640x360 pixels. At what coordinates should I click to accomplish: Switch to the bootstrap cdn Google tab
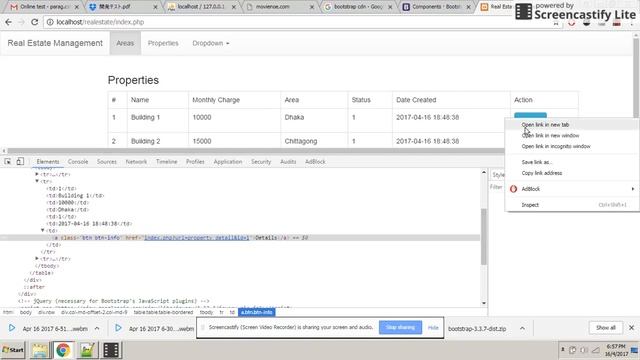pyautogui.click(x=357, y=7)
